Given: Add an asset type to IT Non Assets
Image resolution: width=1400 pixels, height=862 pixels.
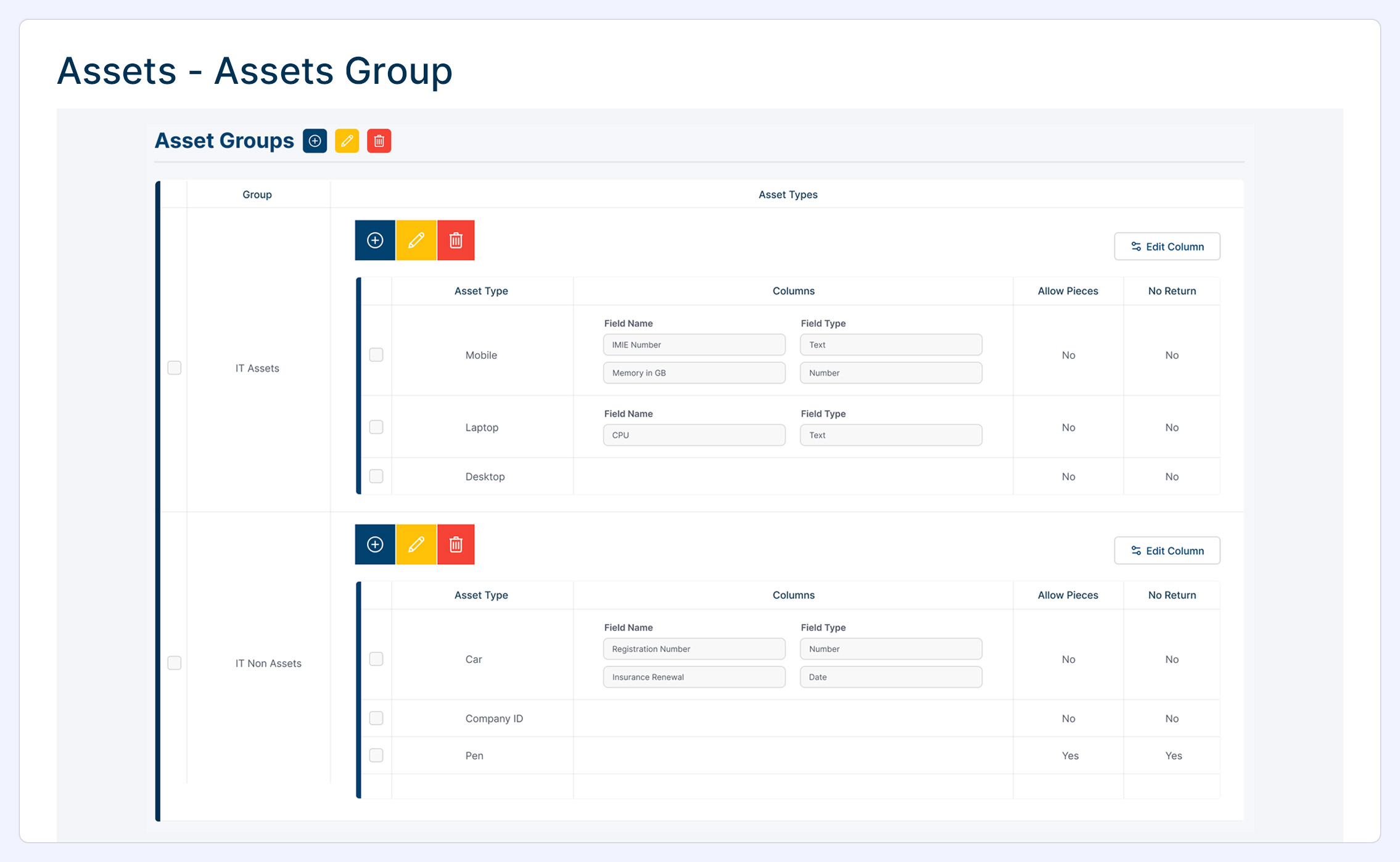Looking at the screenshot, I should click(x=375, y=544).
